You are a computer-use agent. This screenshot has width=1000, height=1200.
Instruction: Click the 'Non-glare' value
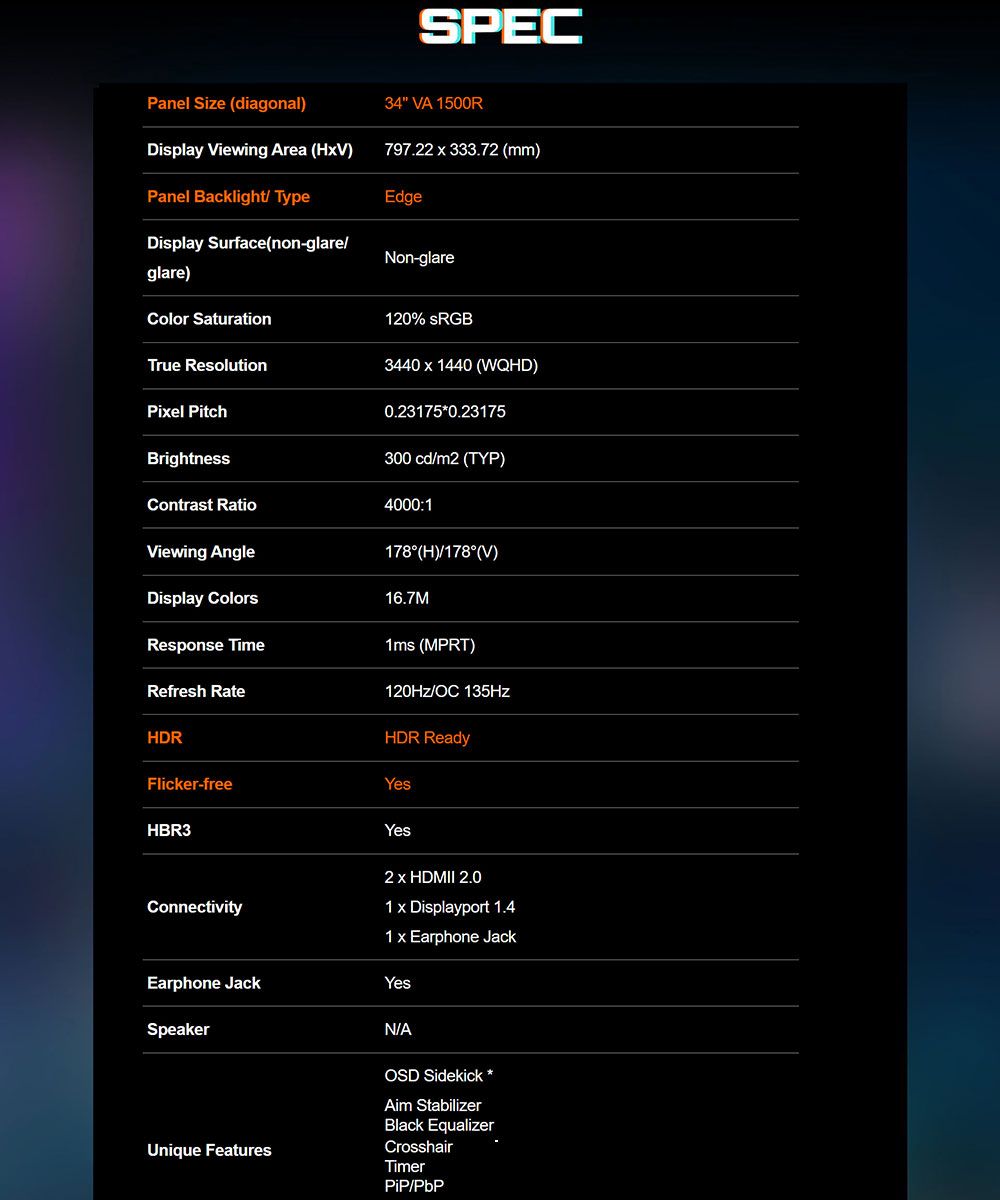click(x=419, y=258)
